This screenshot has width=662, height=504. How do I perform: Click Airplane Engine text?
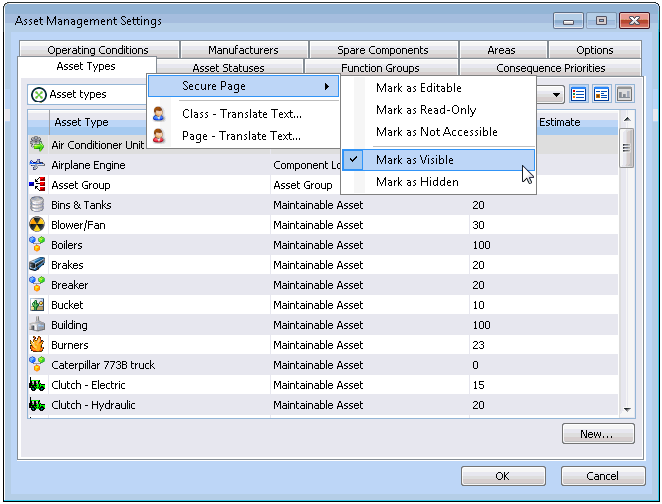[88, 165]
